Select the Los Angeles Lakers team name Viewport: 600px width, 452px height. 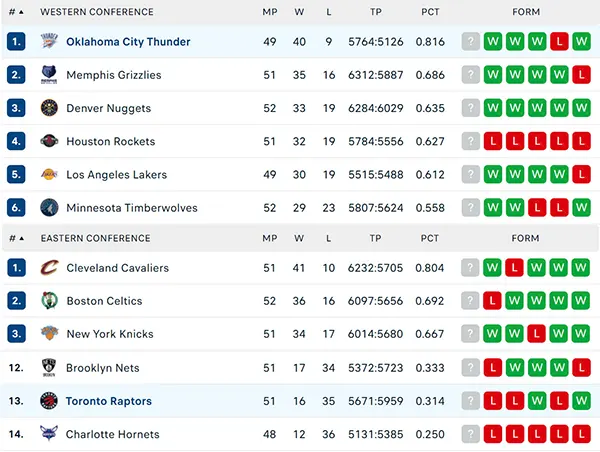click(117, 175)
